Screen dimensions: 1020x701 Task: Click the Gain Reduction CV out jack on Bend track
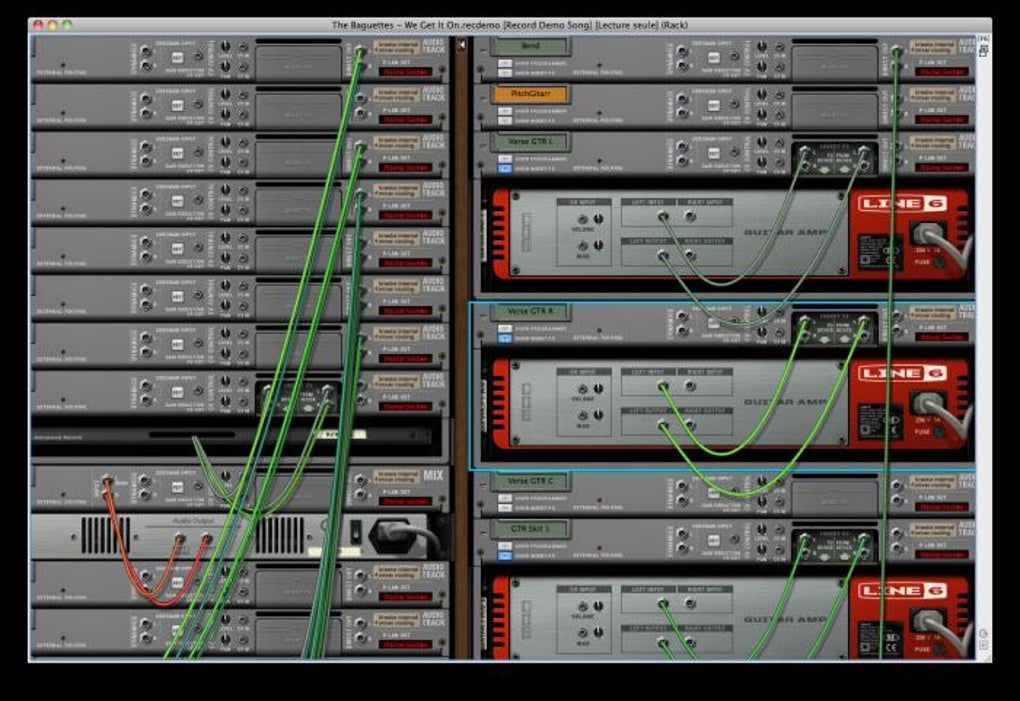click(734, 57)
